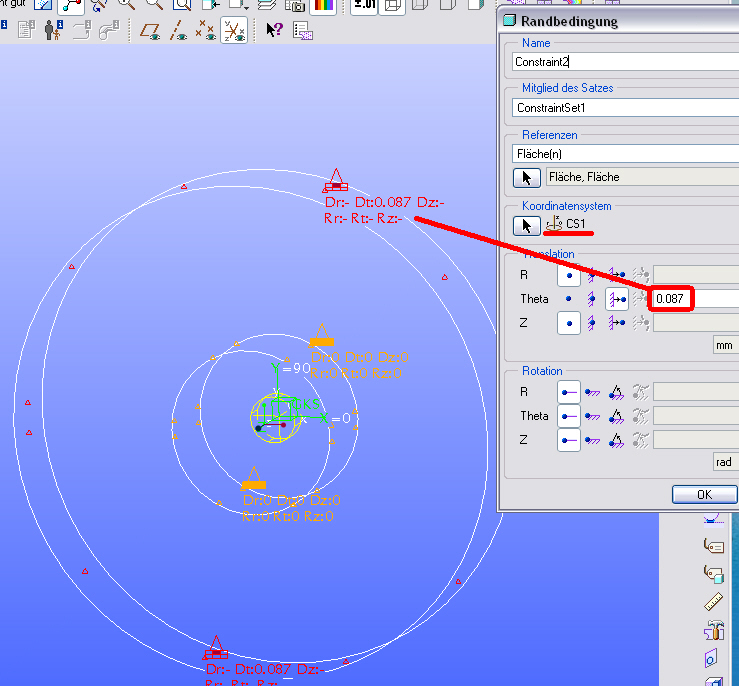Set Rotation Z to fixed

[592, 440]
